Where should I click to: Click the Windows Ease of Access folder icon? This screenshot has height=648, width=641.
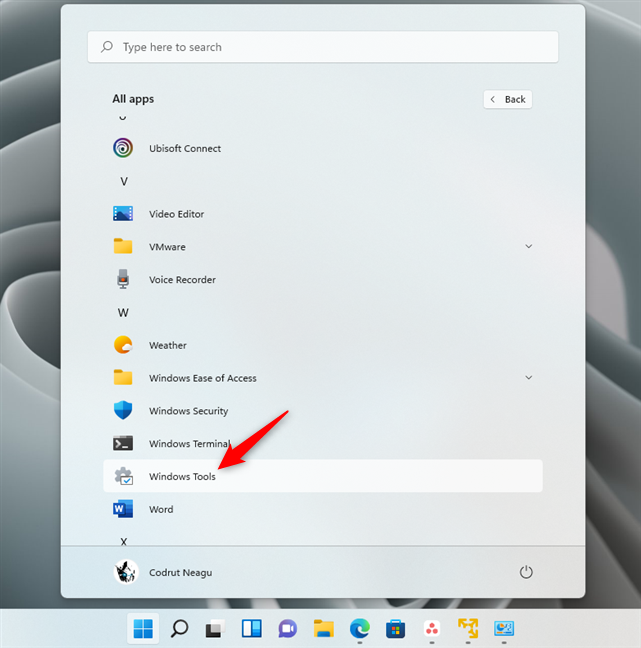coord(123,377)
